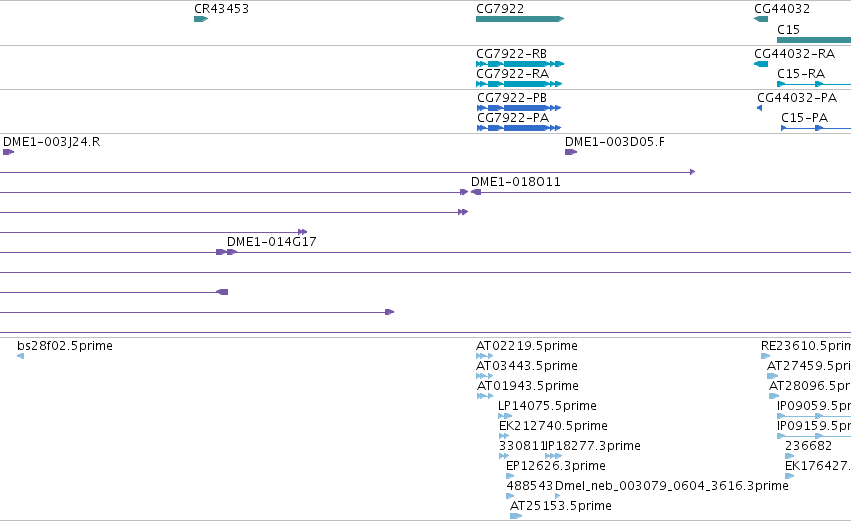
Task: Select the IP18277.3prime EST
Action: coord(553,456)
